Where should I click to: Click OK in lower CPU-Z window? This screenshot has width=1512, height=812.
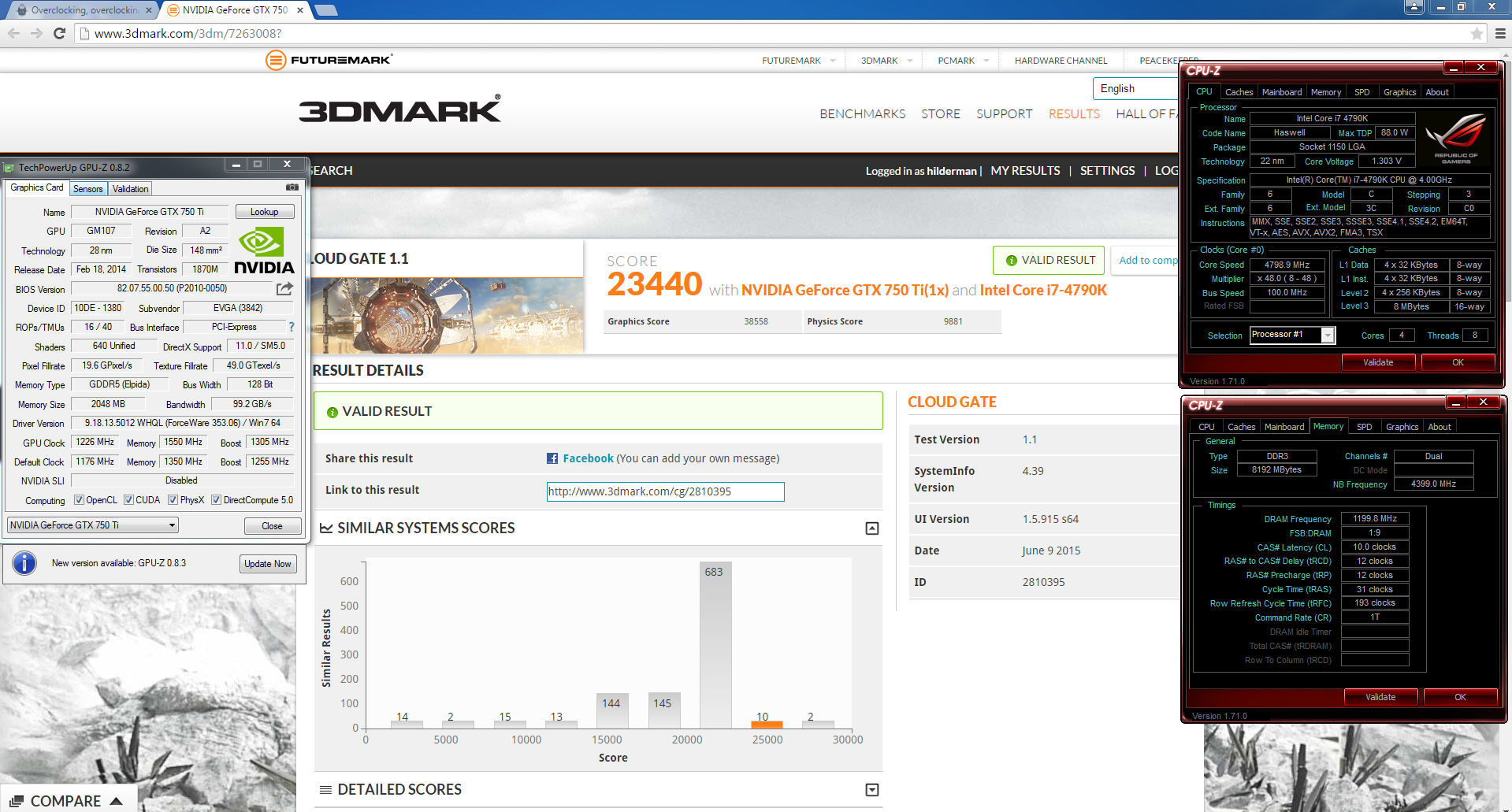1460,697
